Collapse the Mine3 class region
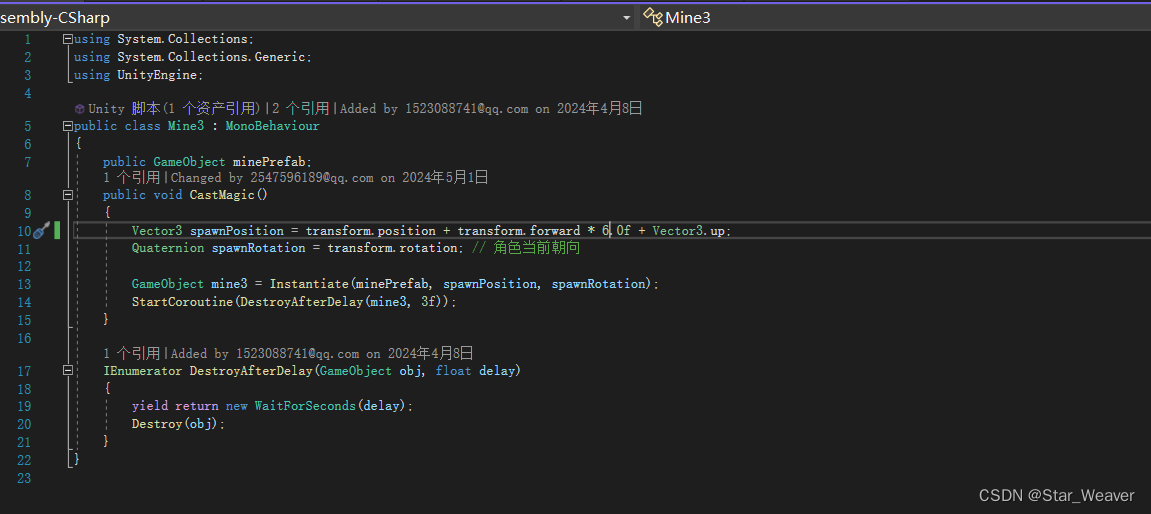Viewport: 1151px width, 514px height. click(68, 126)
